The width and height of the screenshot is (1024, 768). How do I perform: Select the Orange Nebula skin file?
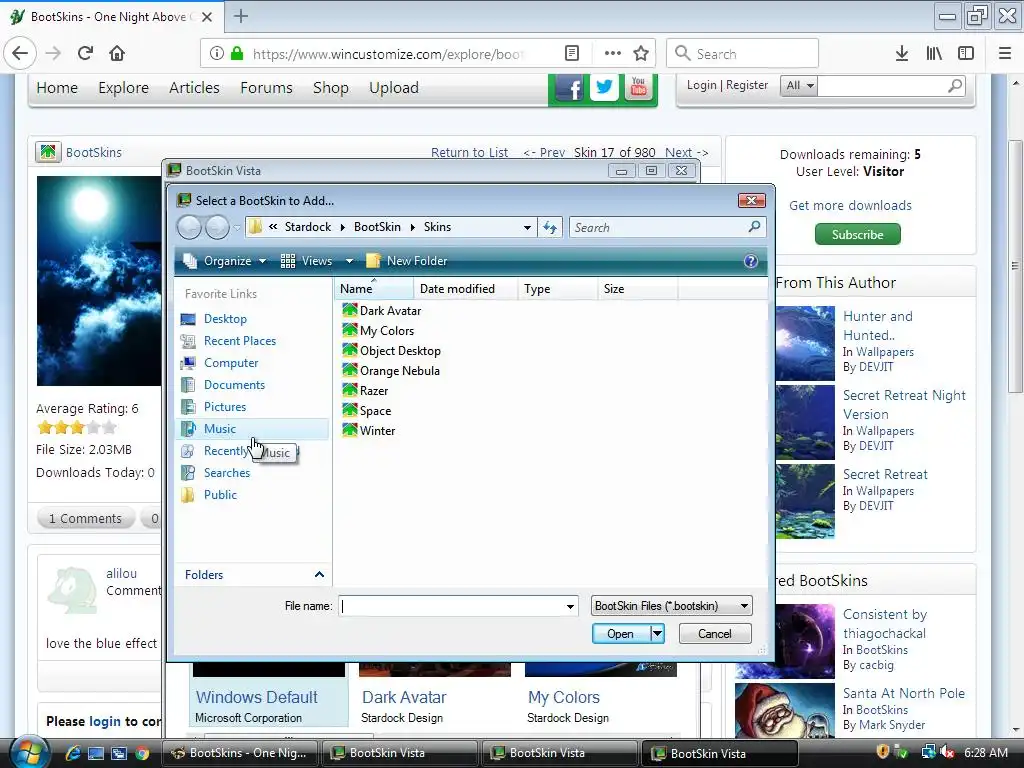391,371
